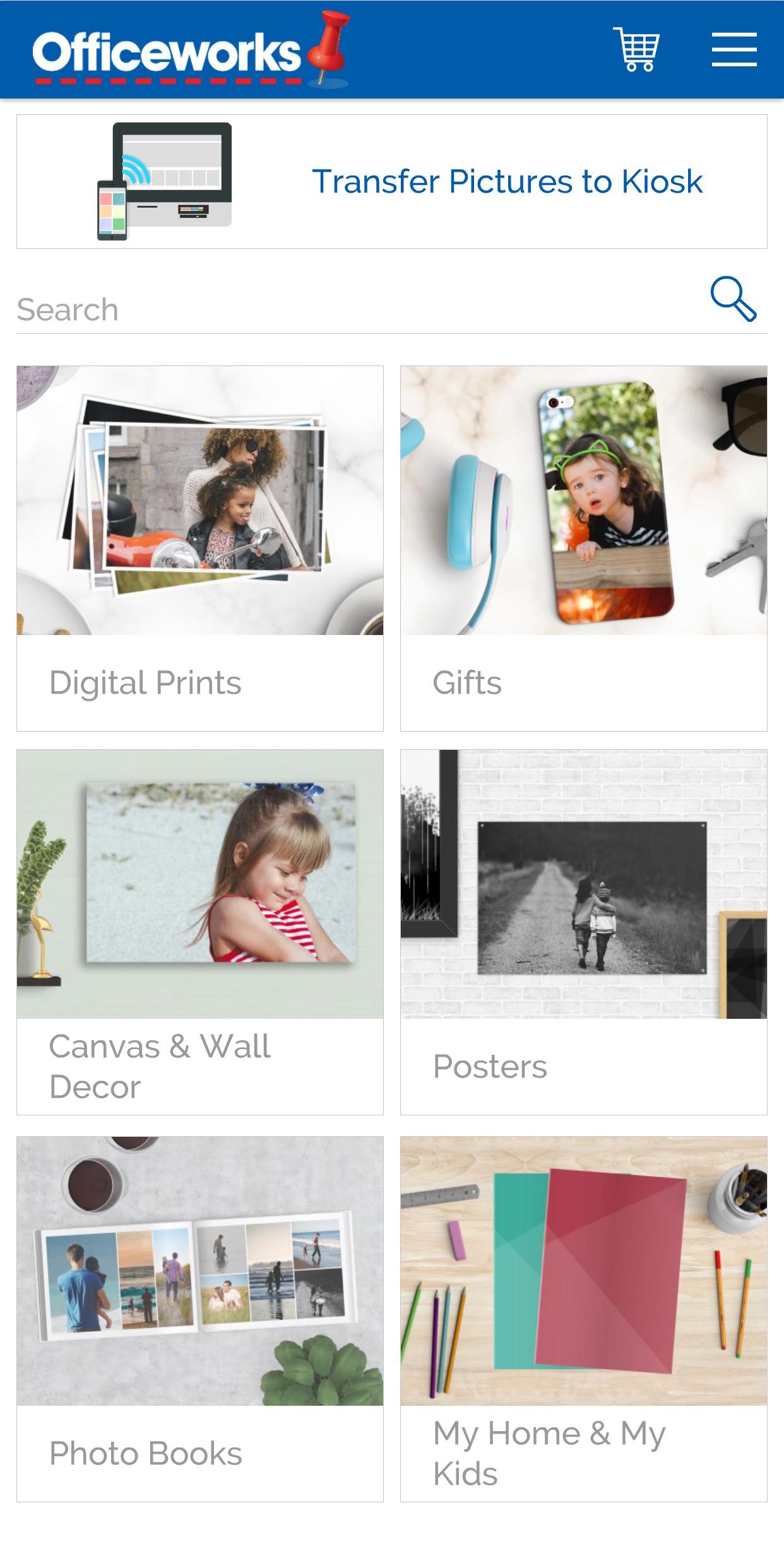Select the Posters category label
784x1568 pixels.
pos(490,1067)
